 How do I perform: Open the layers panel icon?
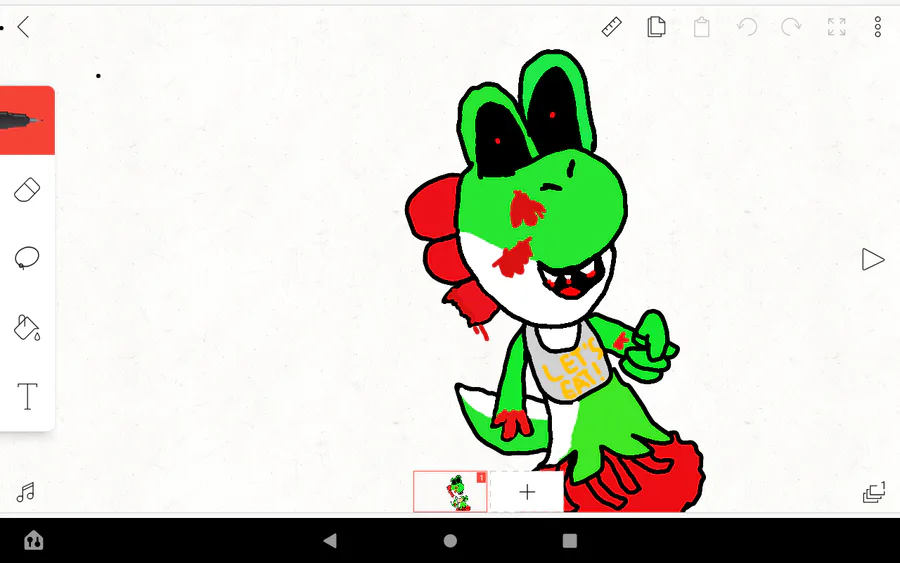coord(874,492)
